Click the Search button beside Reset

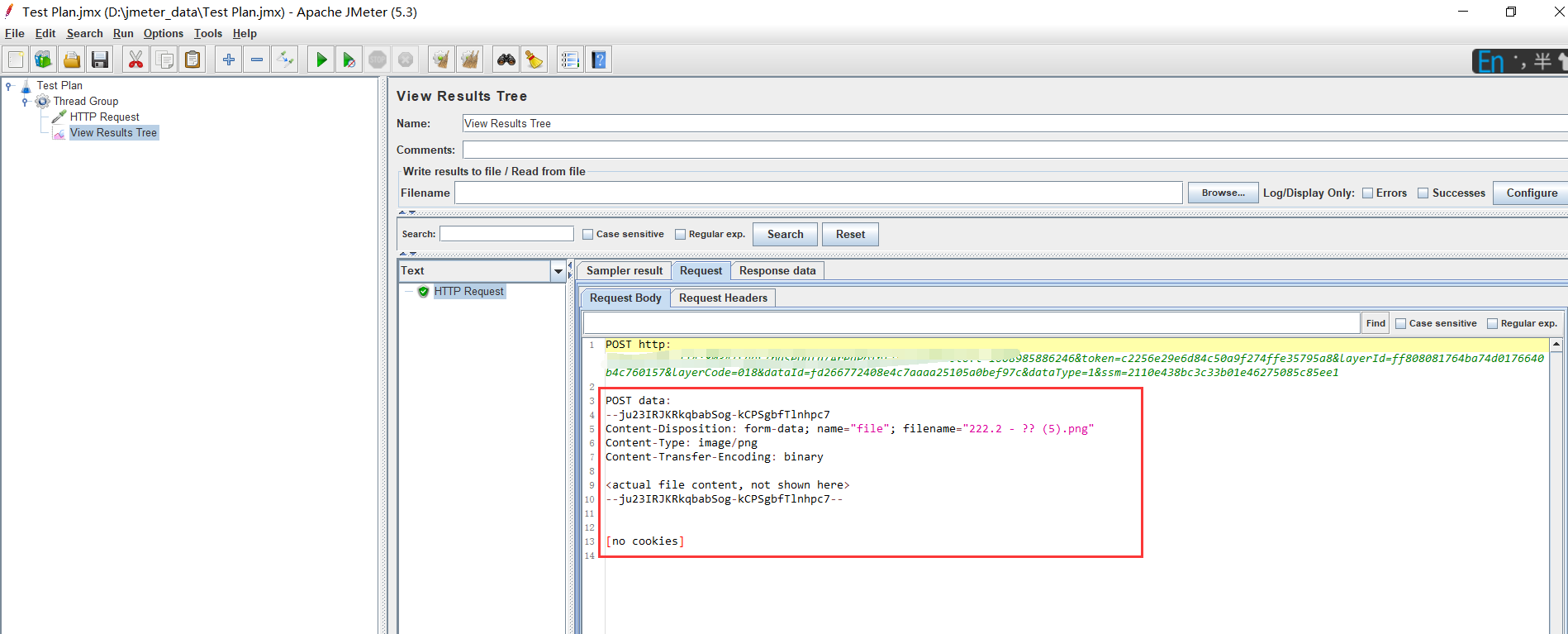(x=785, y=234)
